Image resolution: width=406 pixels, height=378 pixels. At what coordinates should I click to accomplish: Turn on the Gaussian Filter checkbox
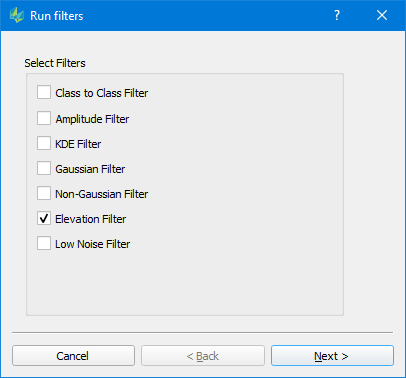pyautogui.click(x=44, y=168)
